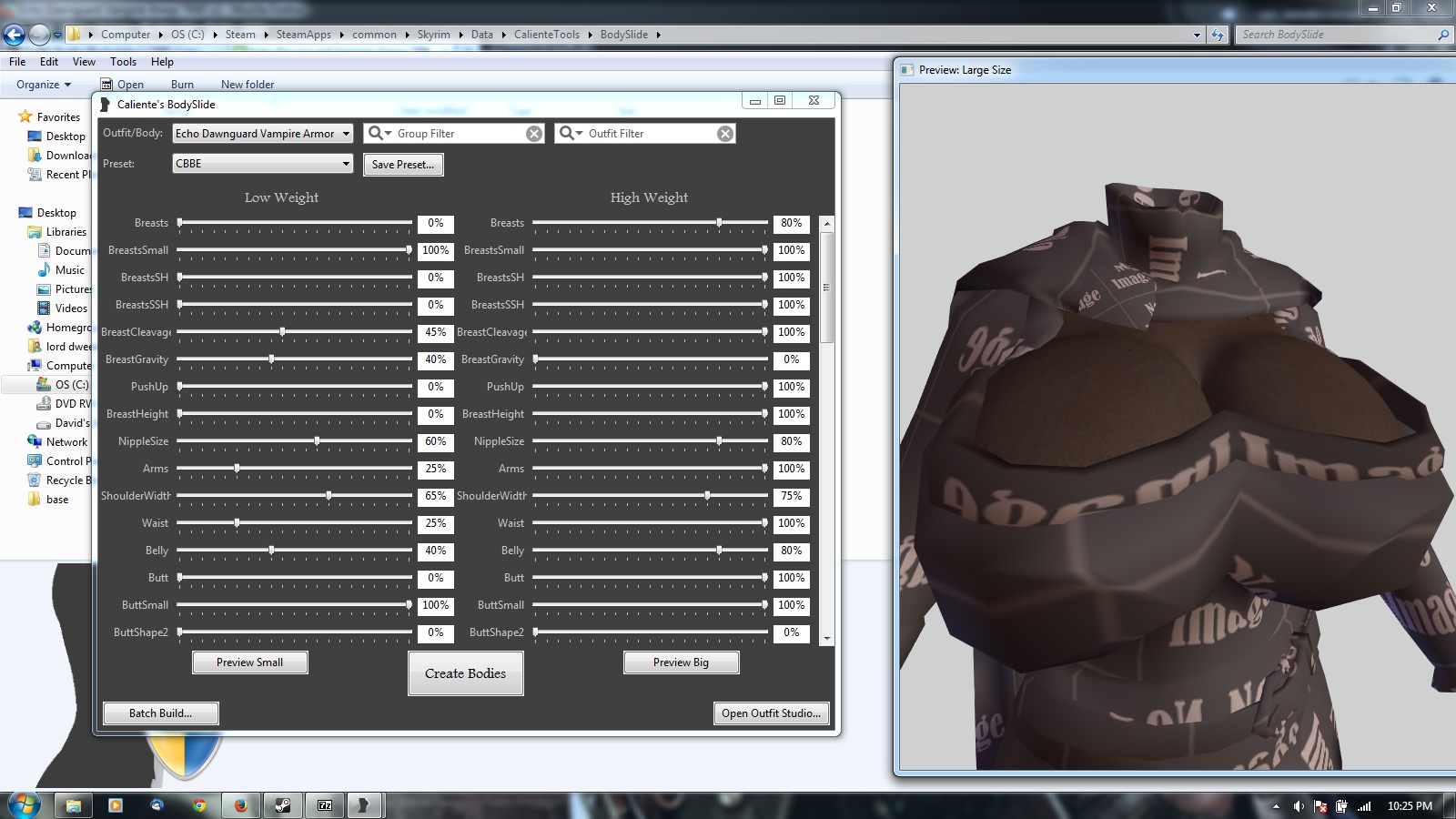Open Firefox from the taskbar
This screenshot has width=1456, height=819.
pos(240,805)
